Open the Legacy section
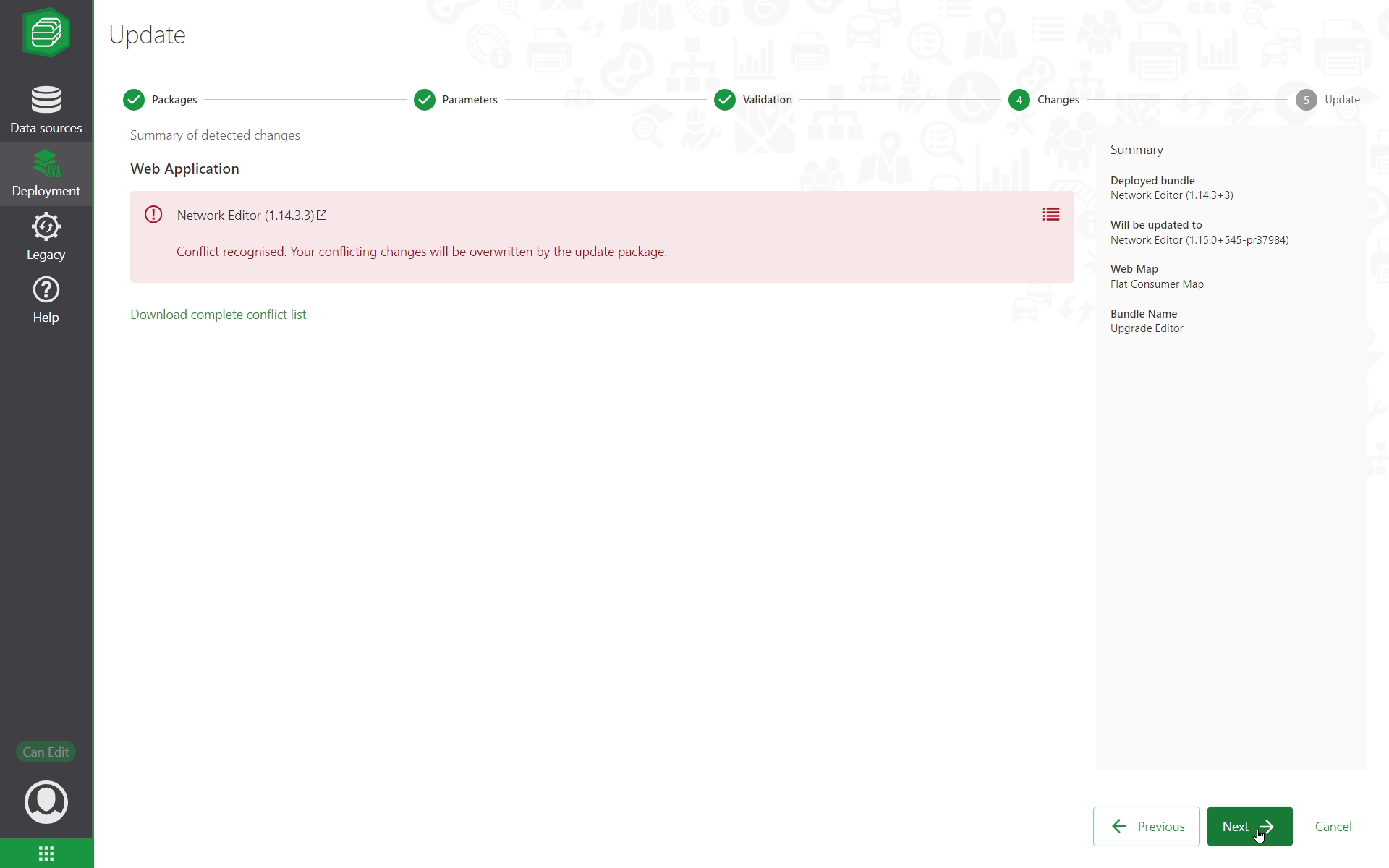 [46, 237]
